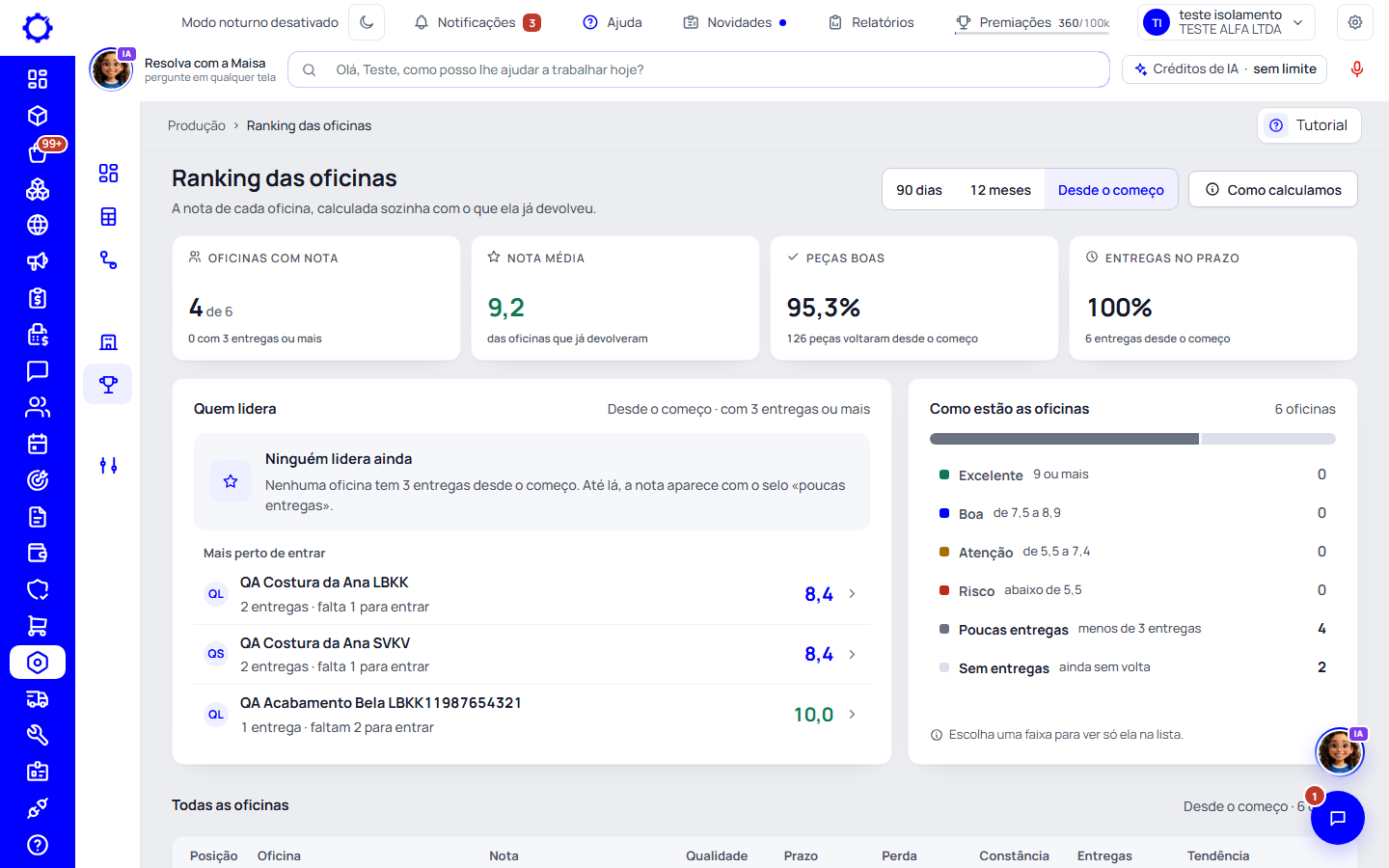Filter by Poucas entregas category
1389x868 pixels.
(1132, 629)
